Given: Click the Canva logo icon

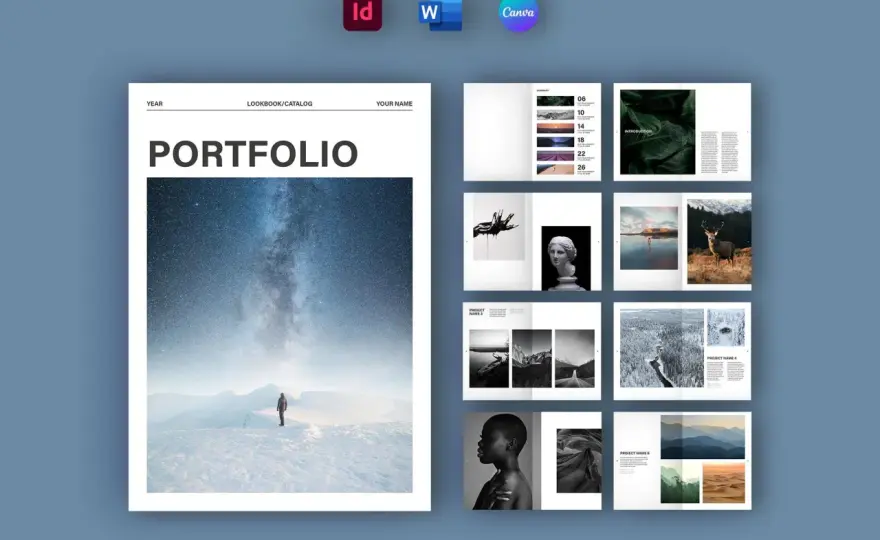Looking at the screenshot, I should point(519,14).
